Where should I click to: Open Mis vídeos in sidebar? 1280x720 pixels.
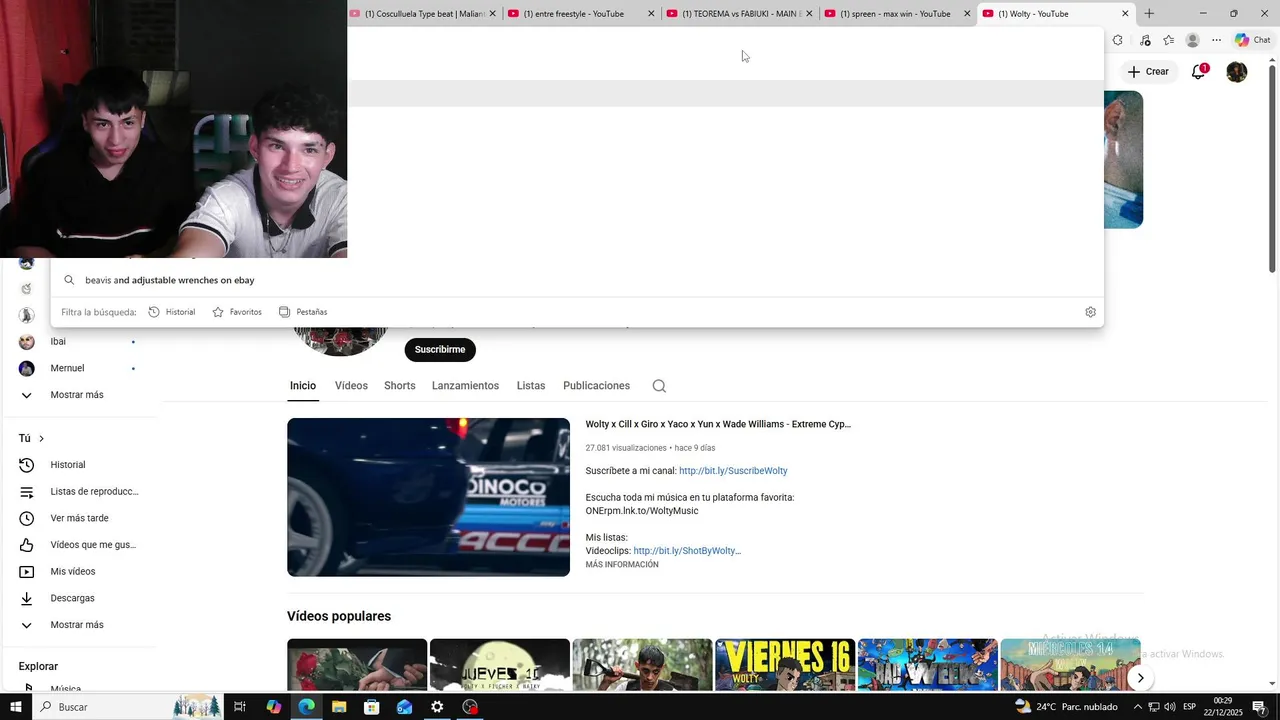pos(78,572)
